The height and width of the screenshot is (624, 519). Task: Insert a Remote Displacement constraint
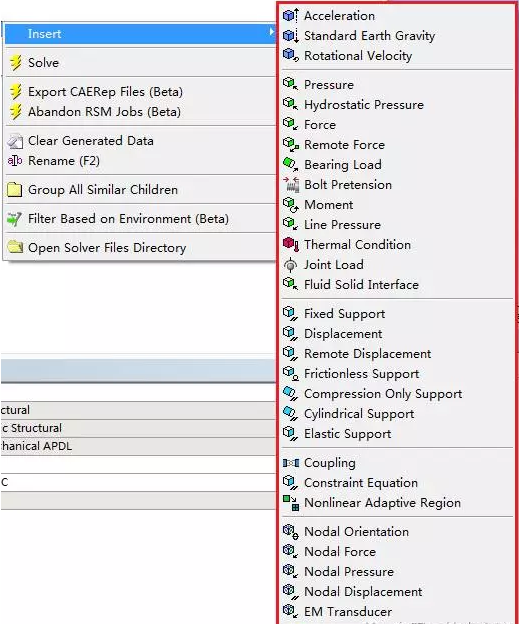click(x=367, y=354)
